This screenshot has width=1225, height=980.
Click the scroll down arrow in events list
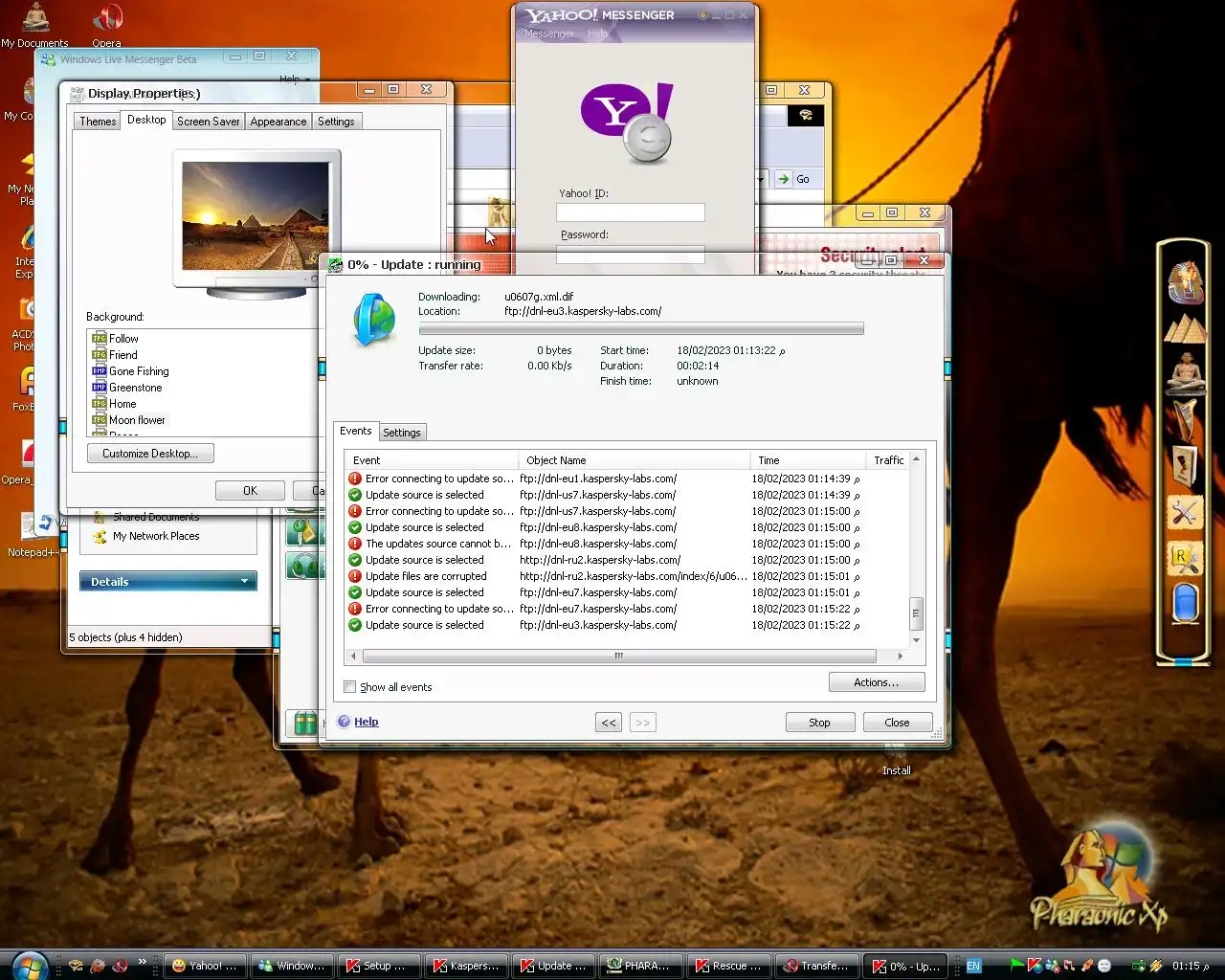(916, 640)
